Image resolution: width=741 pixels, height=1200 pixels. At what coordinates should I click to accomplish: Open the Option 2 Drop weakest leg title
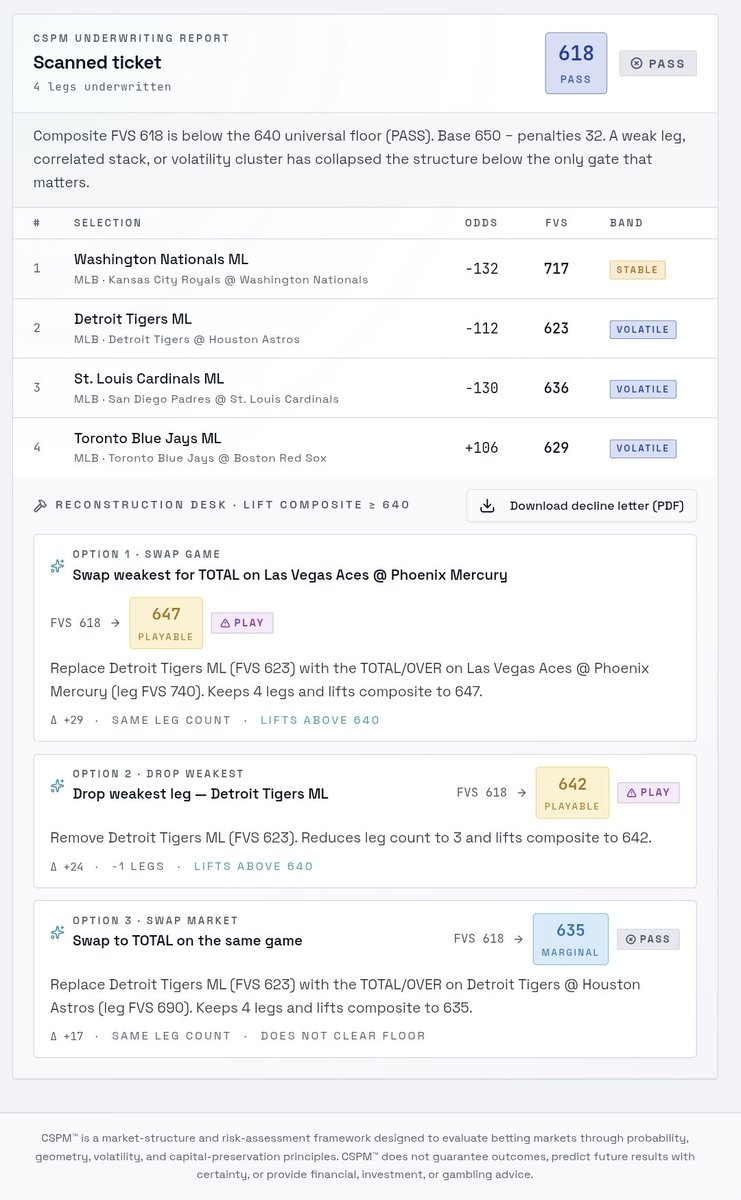point(200,794)
